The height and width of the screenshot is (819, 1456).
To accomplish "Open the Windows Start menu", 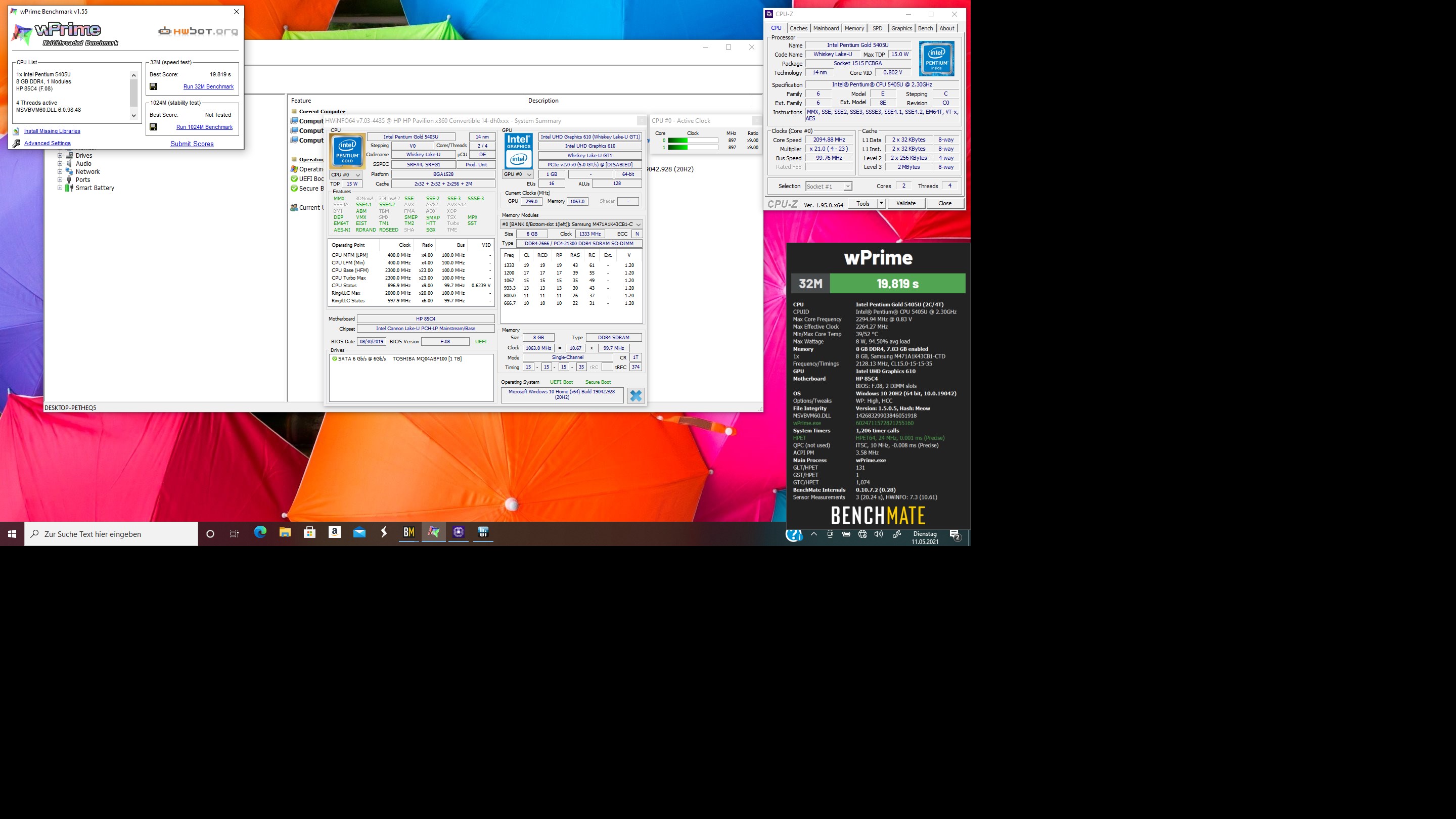I will point(12,534).
